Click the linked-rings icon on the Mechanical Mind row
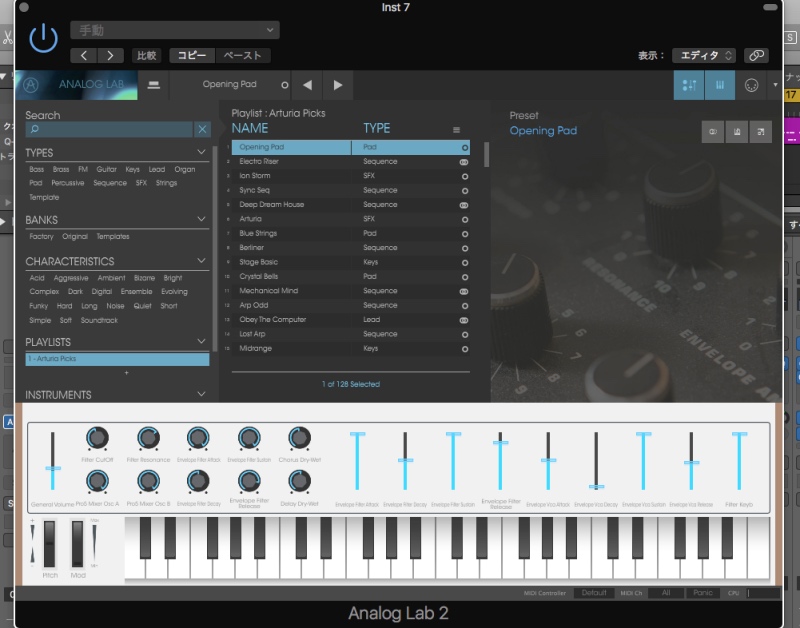 click(464, 291)
